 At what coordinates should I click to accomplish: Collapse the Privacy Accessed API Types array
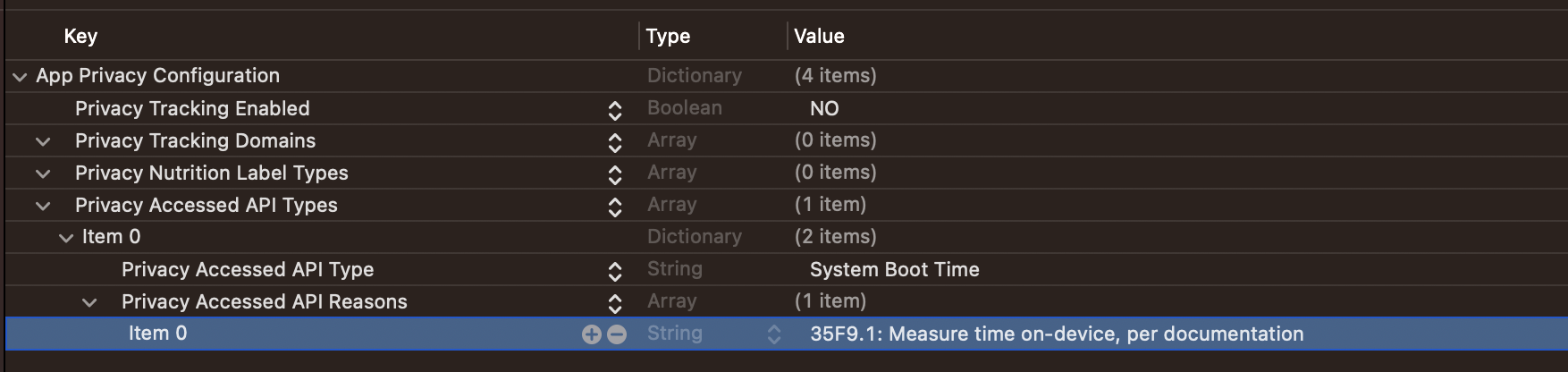(x=43, y=206)
